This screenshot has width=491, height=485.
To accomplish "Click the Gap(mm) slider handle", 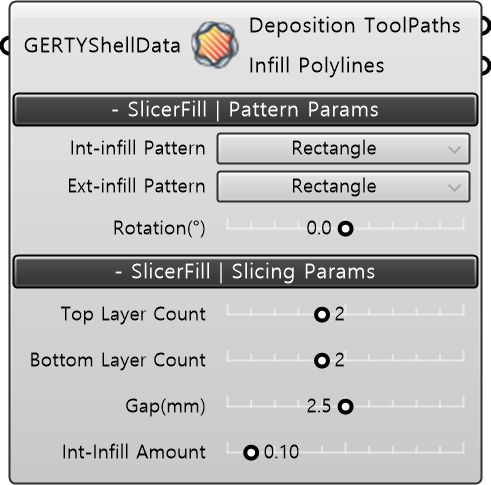I will [x=345, y=407].
